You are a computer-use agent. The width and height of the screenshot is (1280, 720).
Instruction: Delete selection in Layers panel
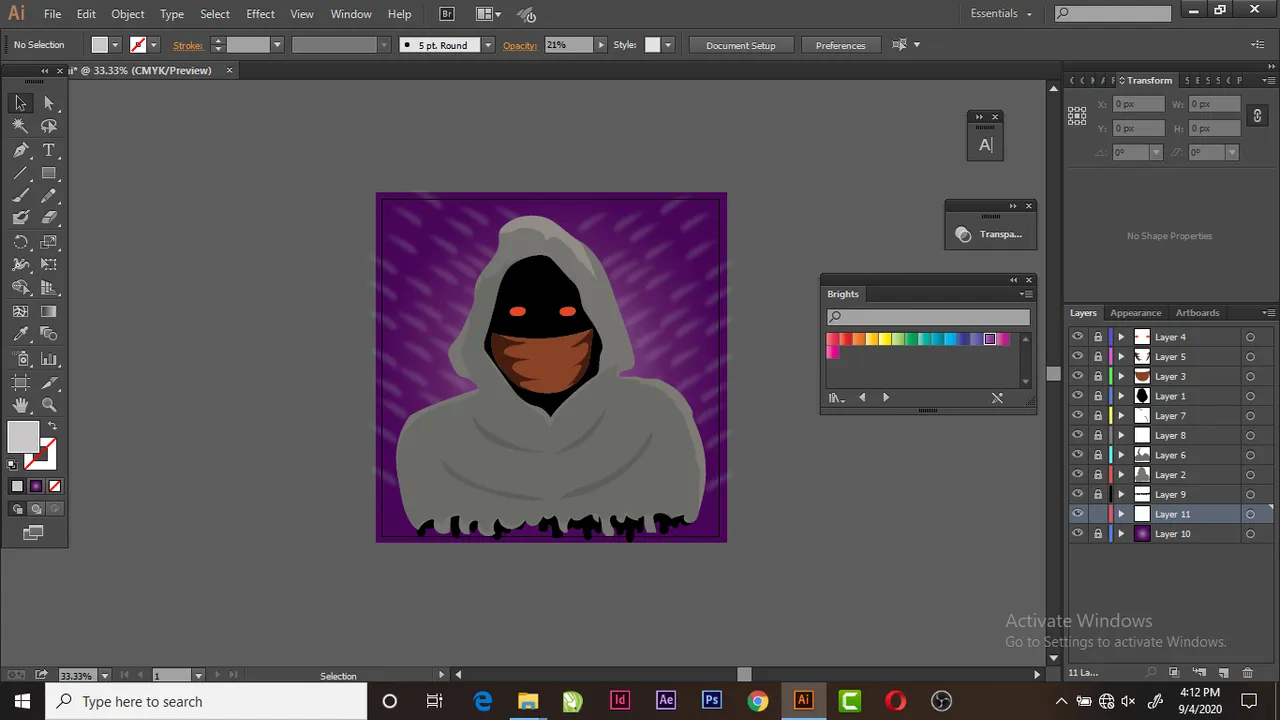tap(1247, 673)
